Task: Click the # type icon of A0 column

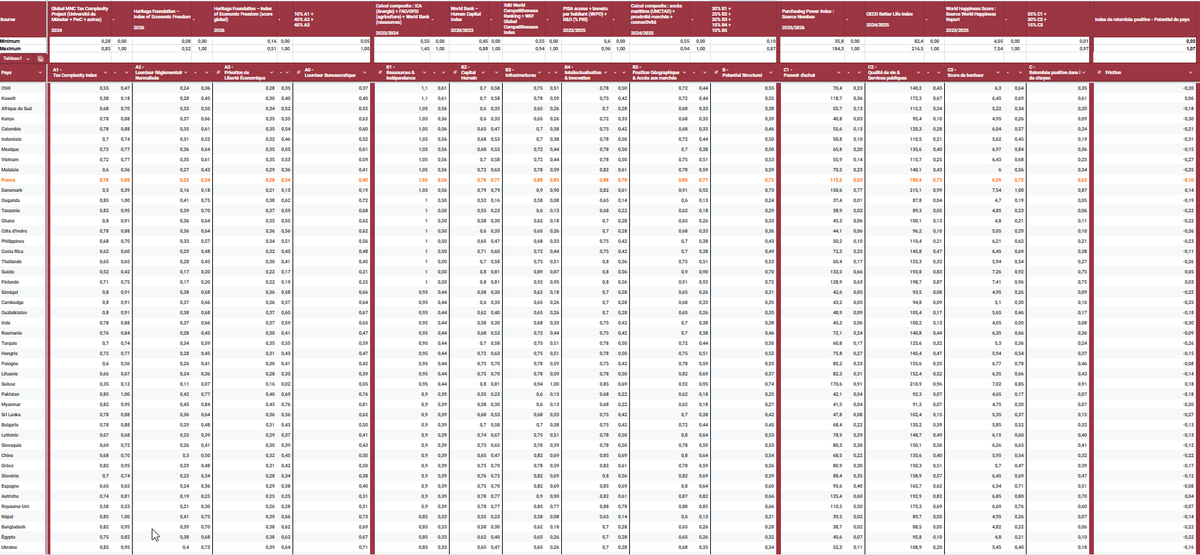Action: coord(298,73)
